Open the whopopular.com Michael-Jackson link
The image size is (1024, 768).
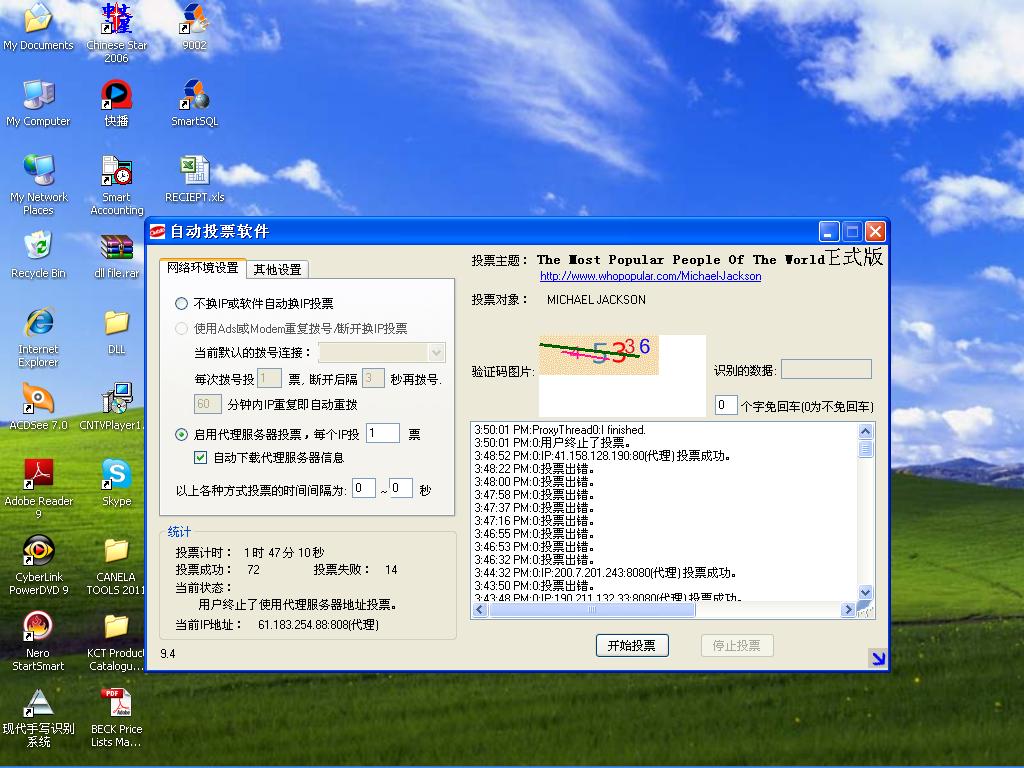[650, 276]
